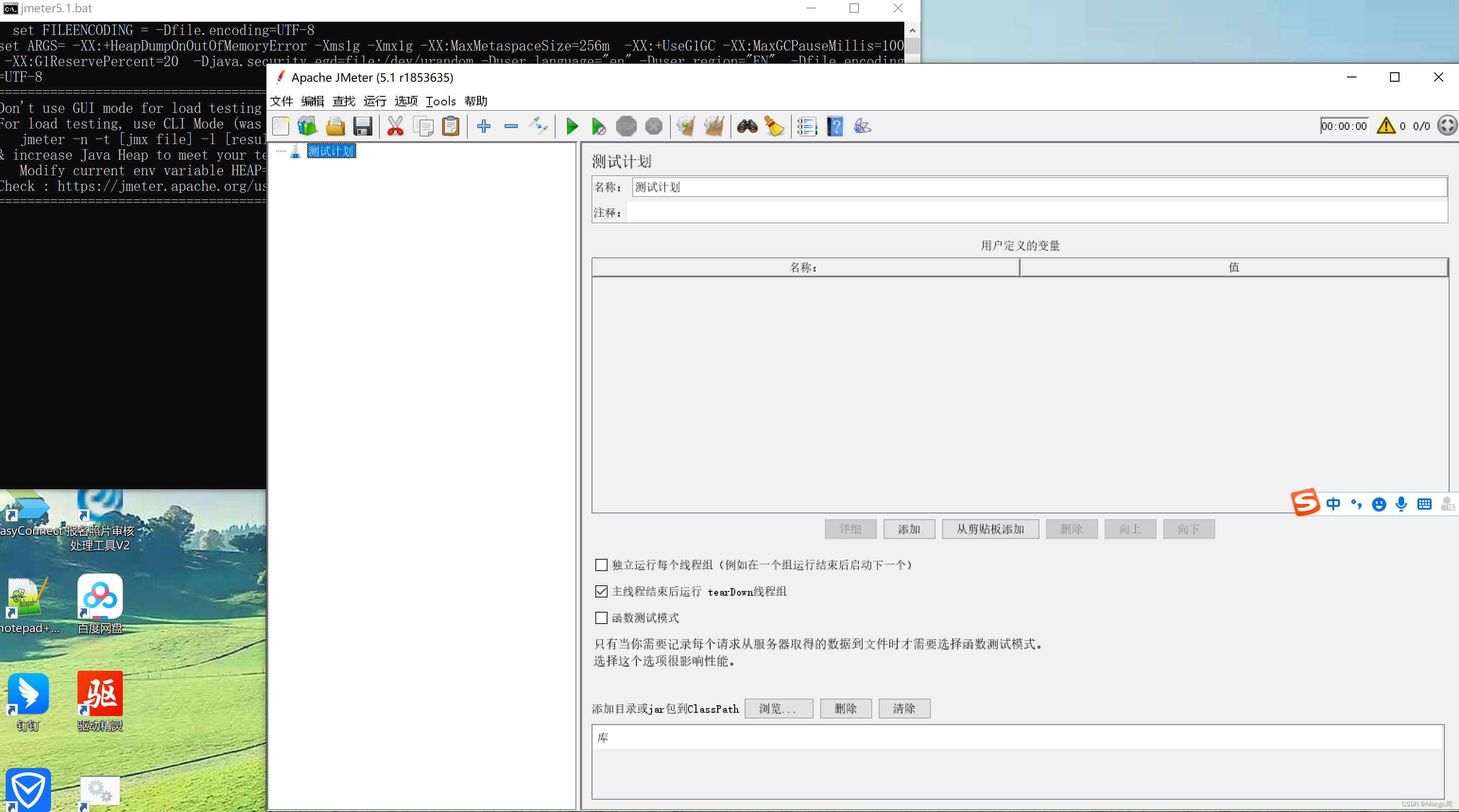The height and width of the screenshot is (812, 1459).
Task: Click the 浏览... classpath button
Action: pos(778,709)
